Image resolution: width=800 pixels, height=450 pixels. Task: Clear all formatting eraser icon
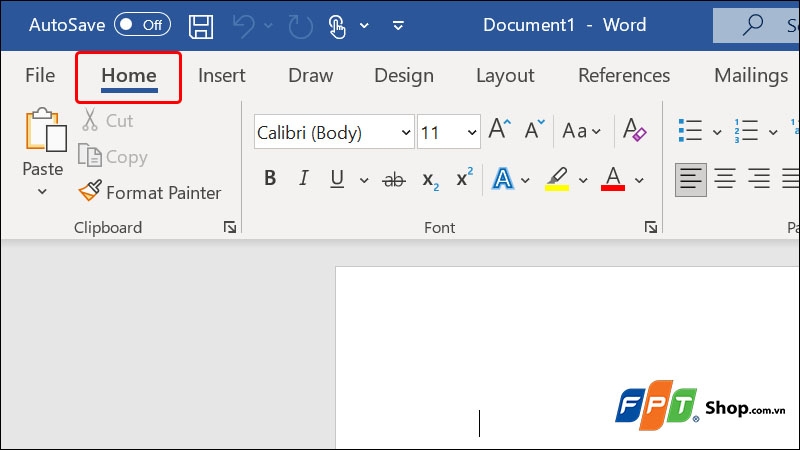click(635, 131)
